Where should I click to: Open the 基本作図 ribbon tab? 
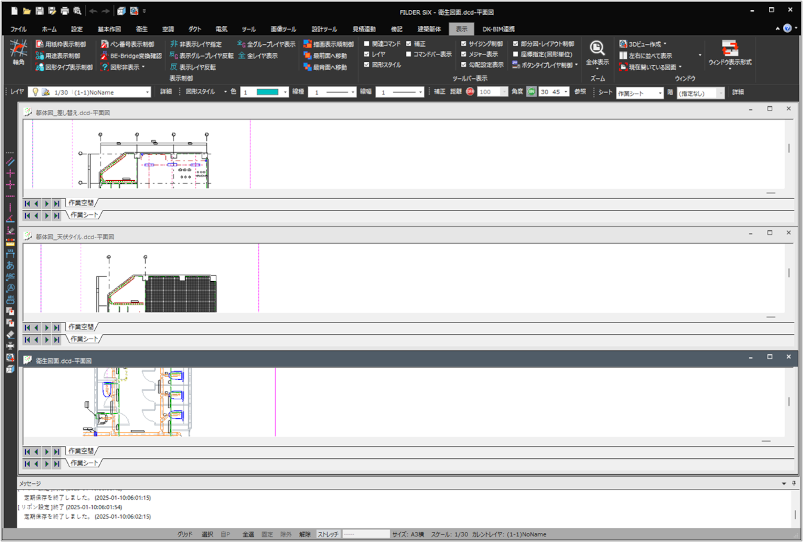pyautogui.click(x=110, y=29)
